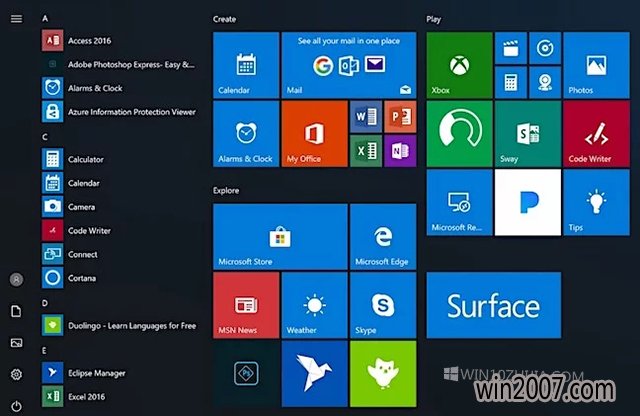Open the My Office tile
The width and height of the screenshot is (640, 416).
[315, 134]
